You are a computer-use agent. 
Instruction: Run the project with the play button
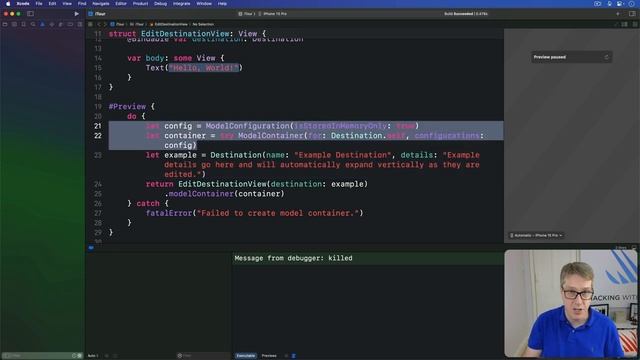pos(76,13)
